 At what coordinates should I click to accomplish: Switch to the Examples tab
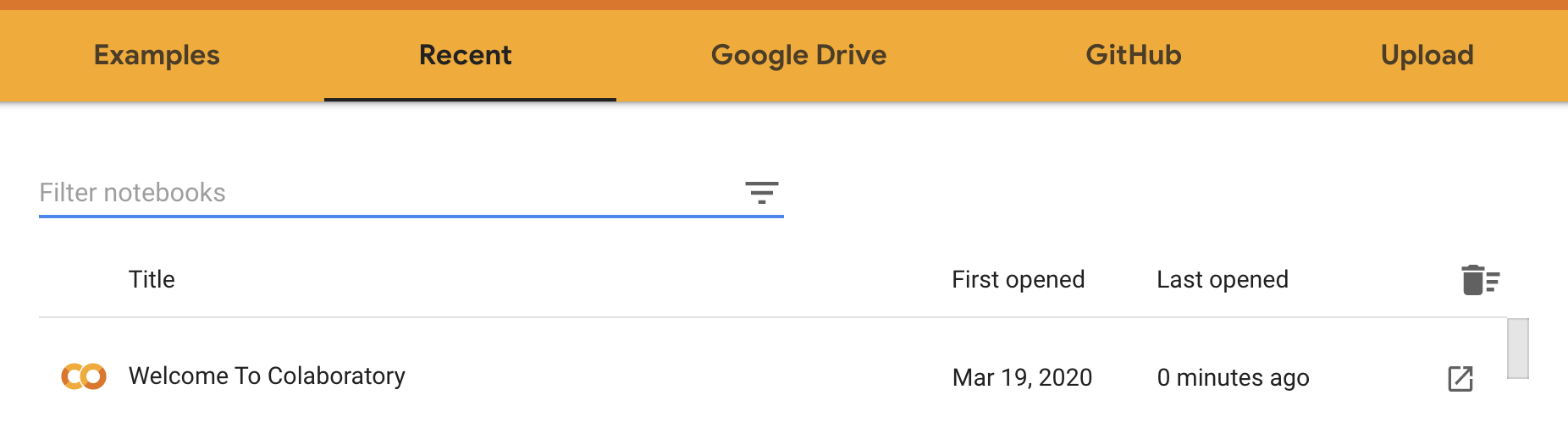pos(157,55)
